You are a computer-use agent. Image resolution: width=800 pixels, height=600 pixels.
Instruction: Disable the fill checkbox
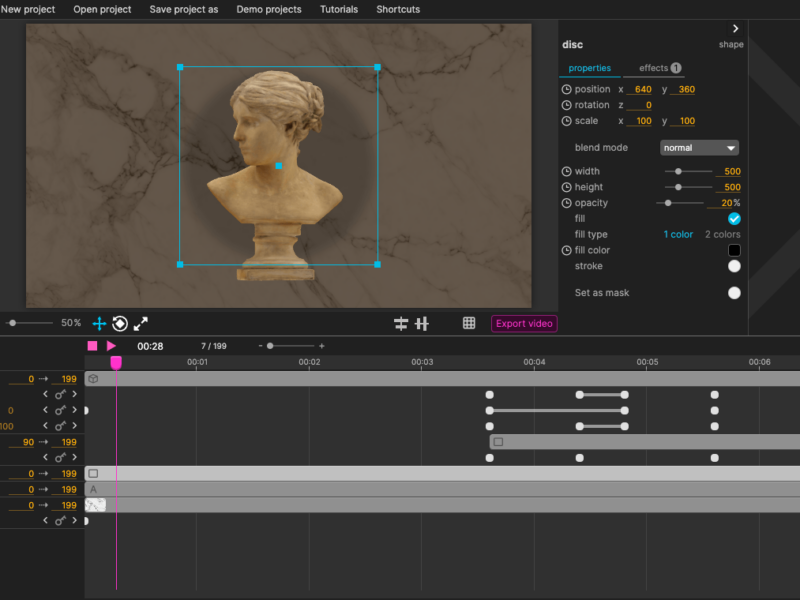(734, 219)
